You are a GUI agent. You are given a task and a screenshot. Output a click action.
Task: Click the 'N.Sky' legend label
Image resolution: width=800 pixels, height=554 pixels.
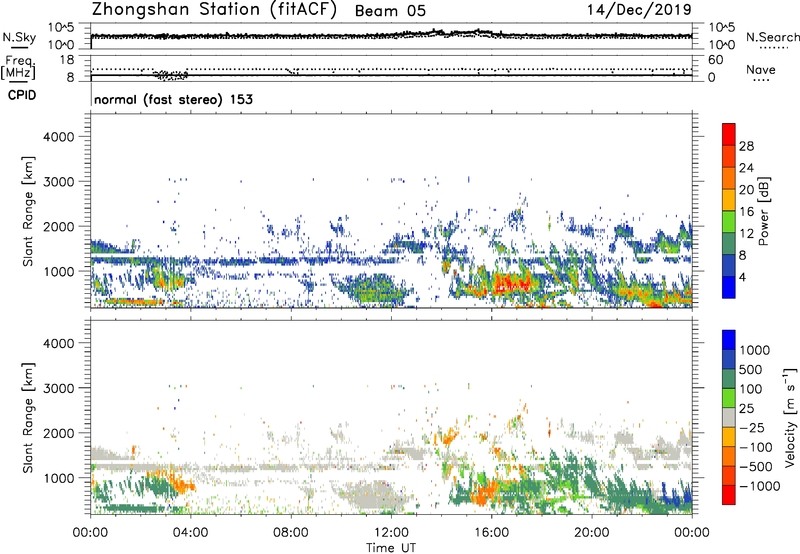(19, 37)
